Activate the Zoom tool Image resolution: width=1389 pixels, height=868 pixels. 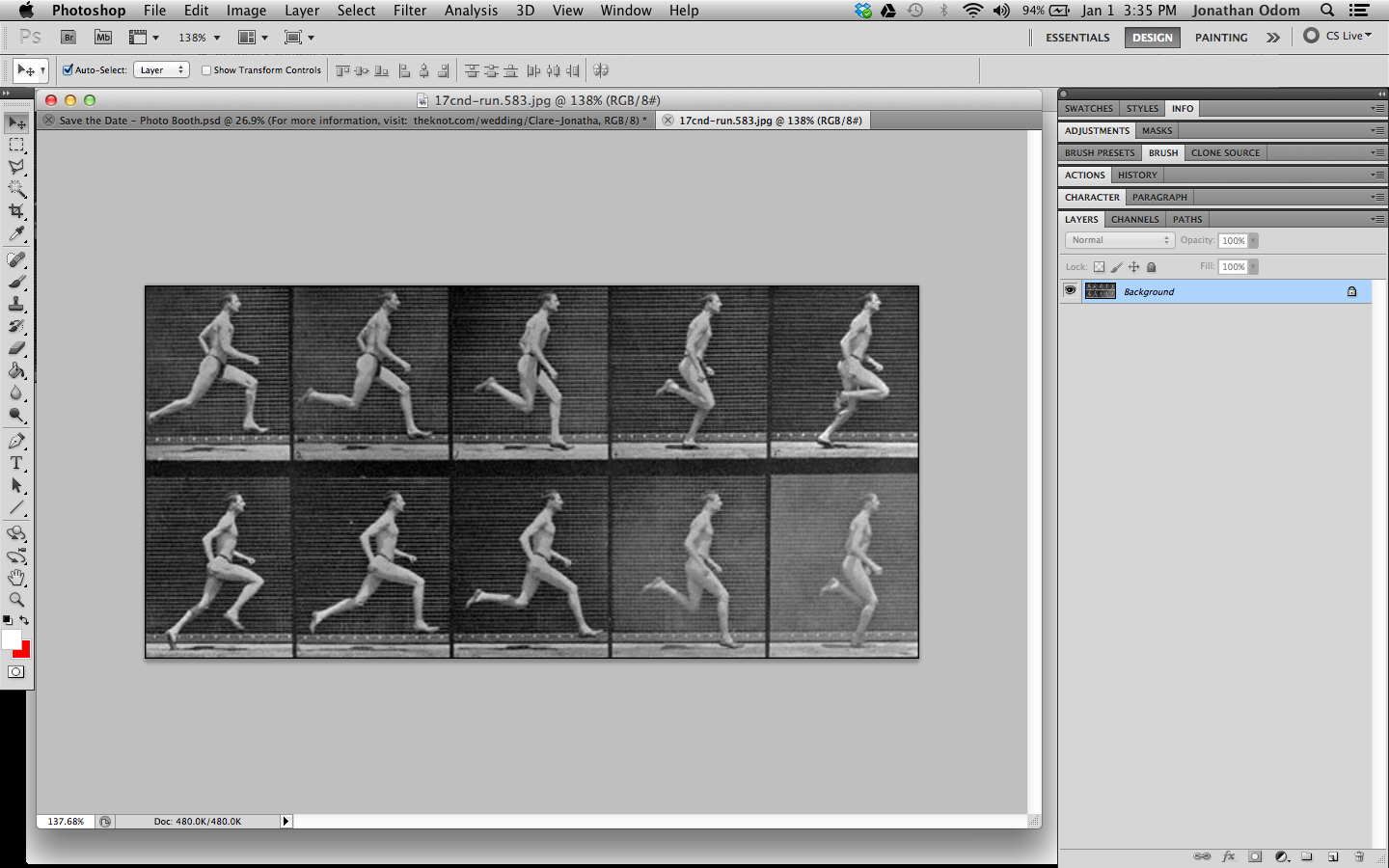pos(16,599)
